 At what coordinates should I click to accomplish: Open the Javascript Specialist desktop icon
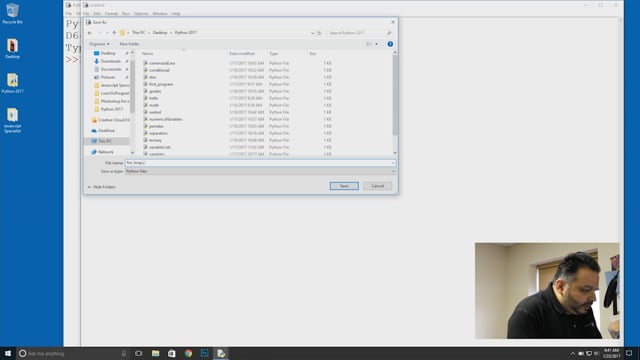coord(12,120)
